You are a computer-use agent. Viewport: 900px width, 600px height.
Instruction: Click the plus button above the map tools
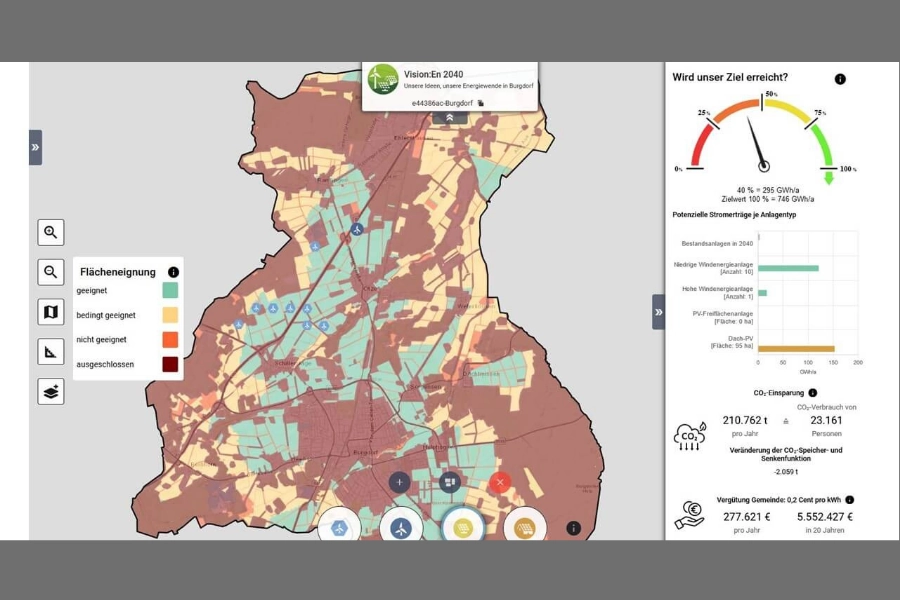(x=399, y=481)
